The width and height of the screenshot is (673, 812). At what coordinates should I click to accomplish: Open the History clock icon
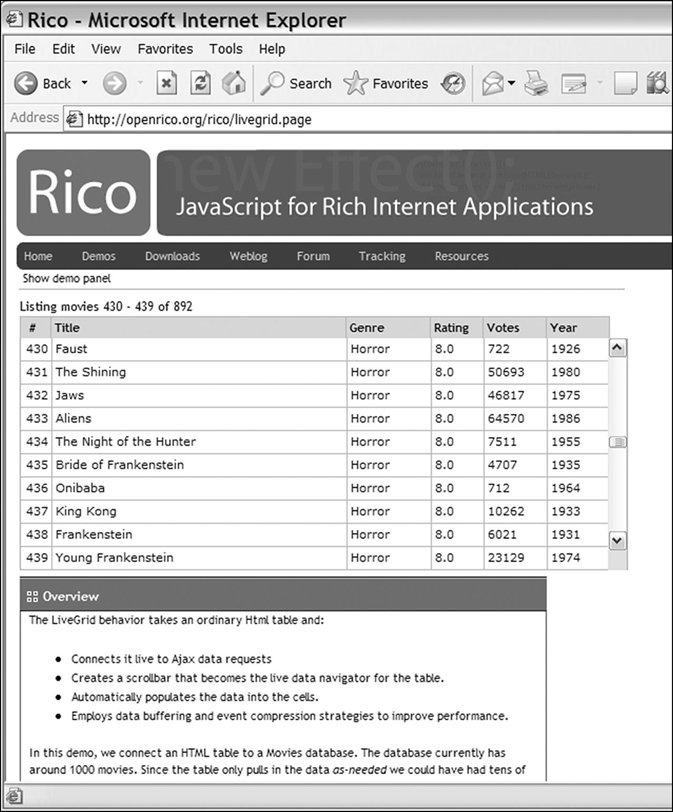pos(453,83)
